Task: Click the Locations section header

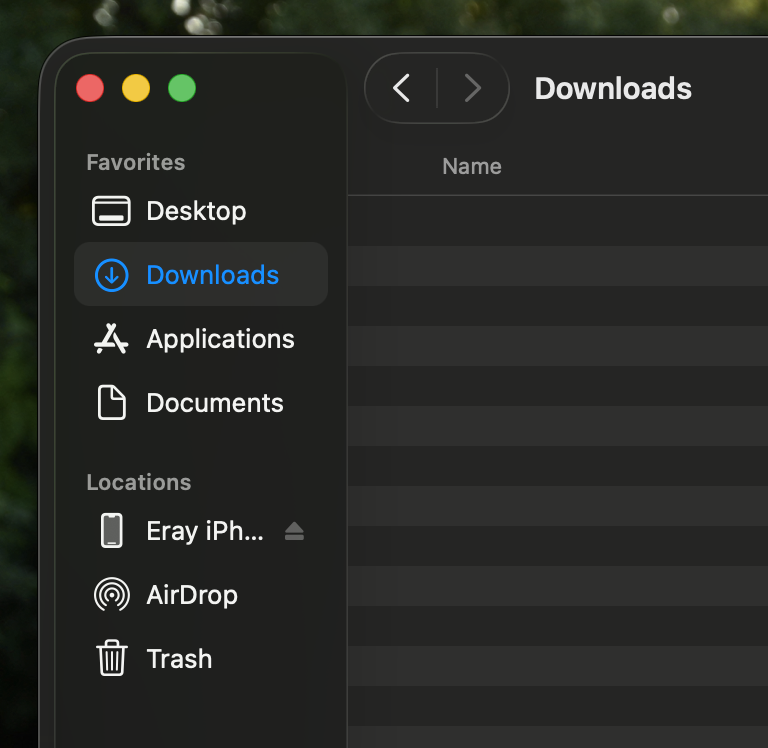Action: [139, 483]
